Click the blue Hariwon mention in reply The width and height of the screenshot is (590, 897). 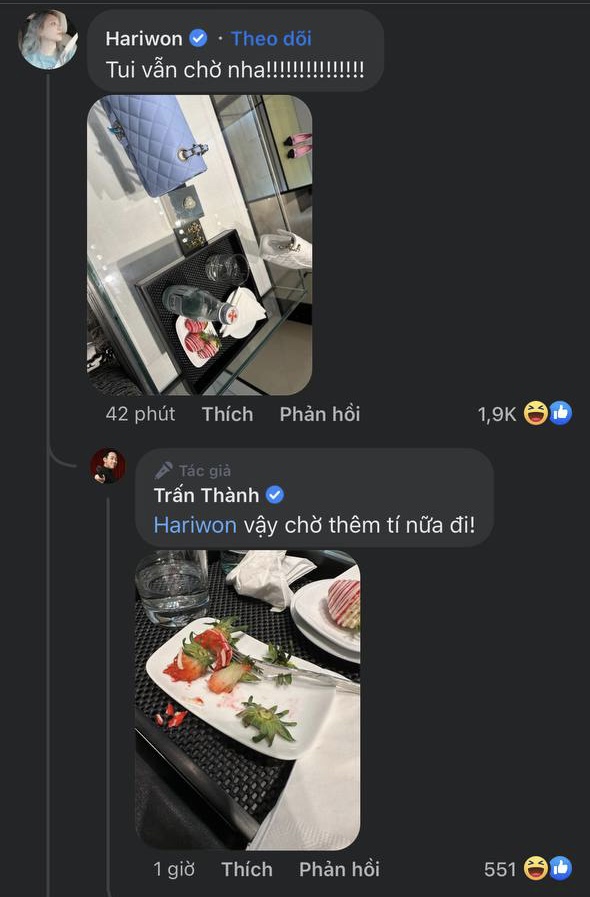point(195,525)
